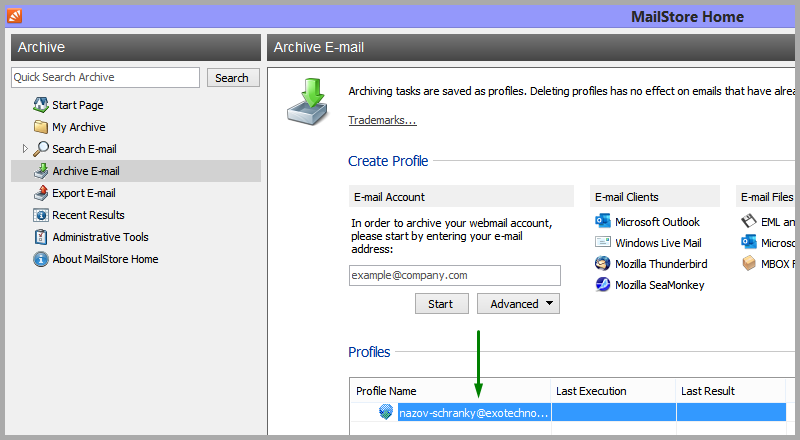Image resolution: width=800 pixels, height=440 pixels.
Task: Click the Search E-mail magnifier icon
Action: click(41, 149)
